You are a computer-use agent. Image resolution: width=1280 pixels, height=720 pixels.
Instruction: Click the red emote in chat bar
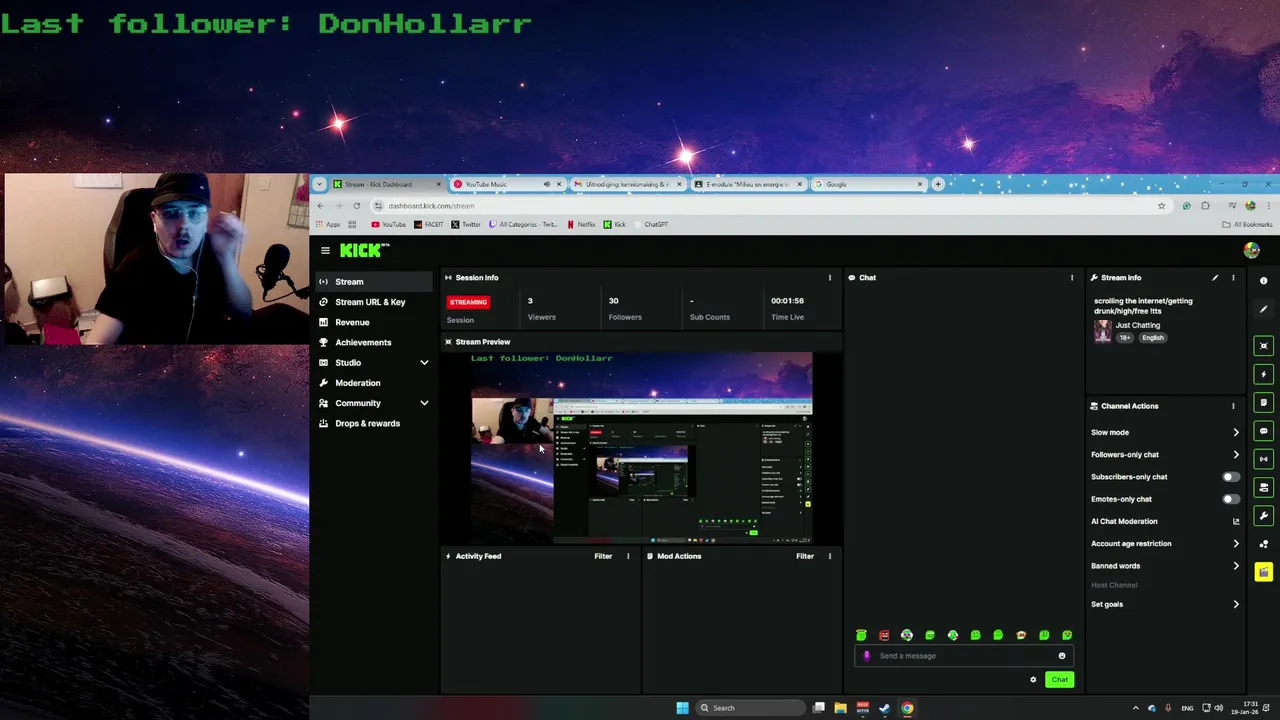point(884,635)
